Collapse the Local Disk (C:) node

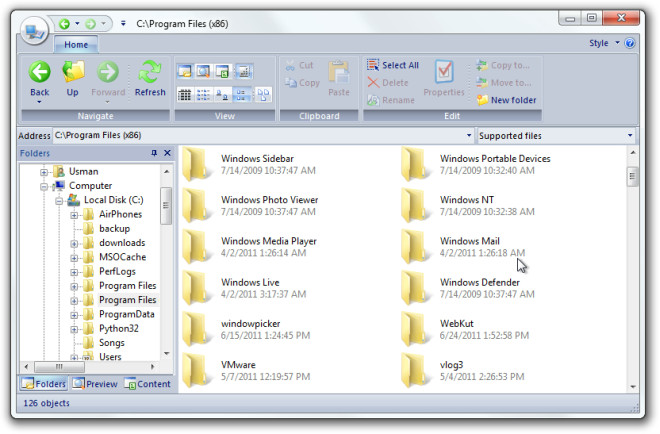click(x=59, y=201)
